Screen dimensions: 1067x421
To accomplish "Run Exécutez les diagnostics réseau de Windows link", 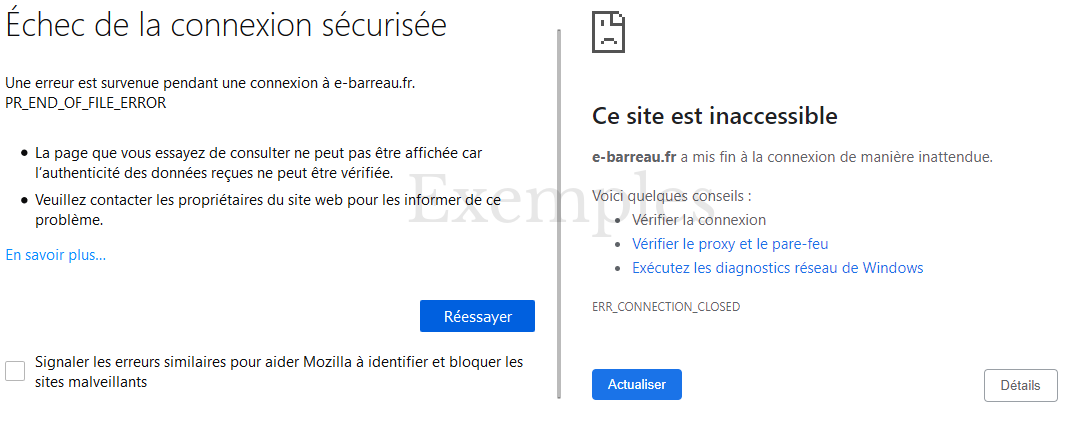I will tap(778, 268).
